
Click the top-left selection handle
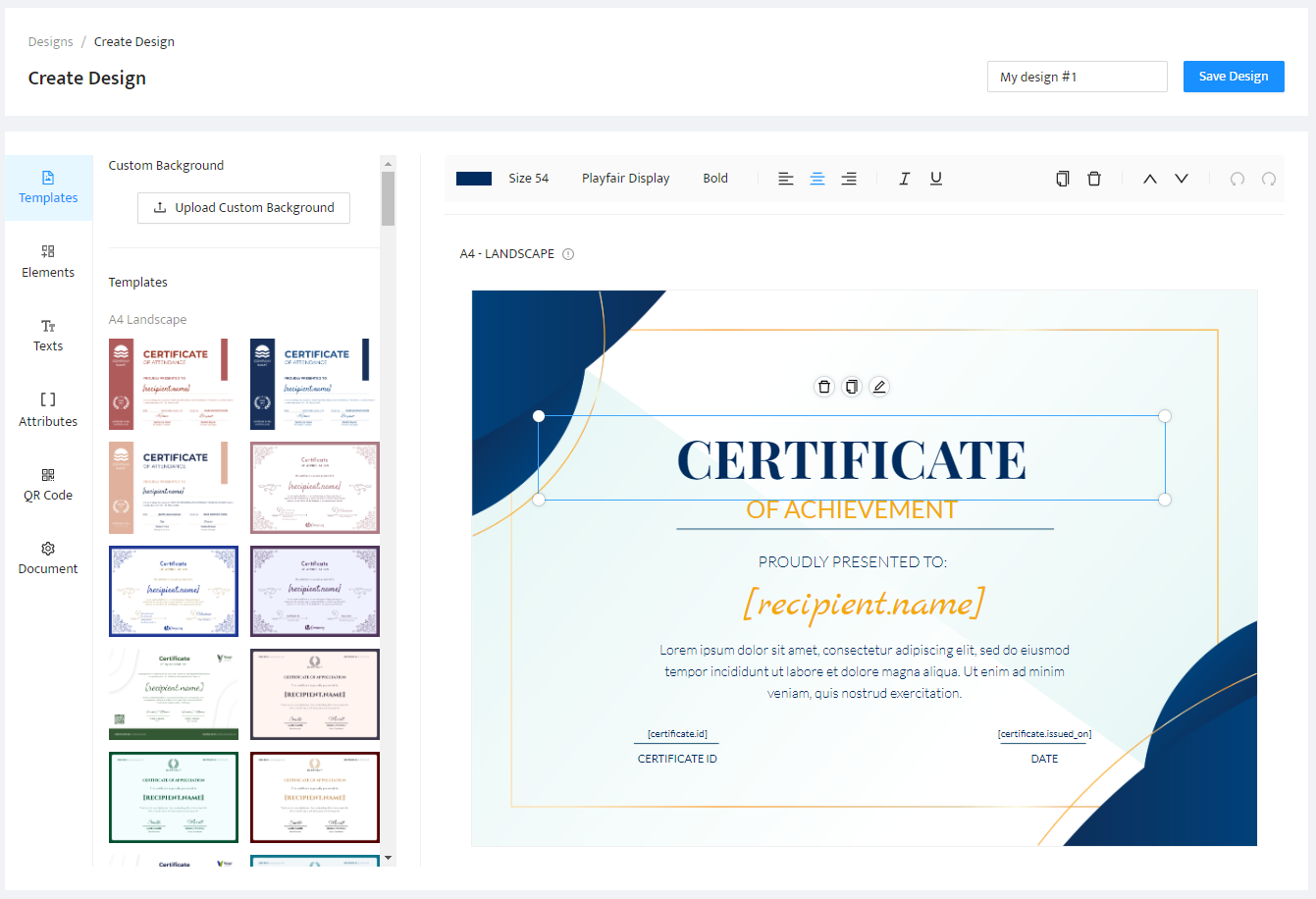539,416
